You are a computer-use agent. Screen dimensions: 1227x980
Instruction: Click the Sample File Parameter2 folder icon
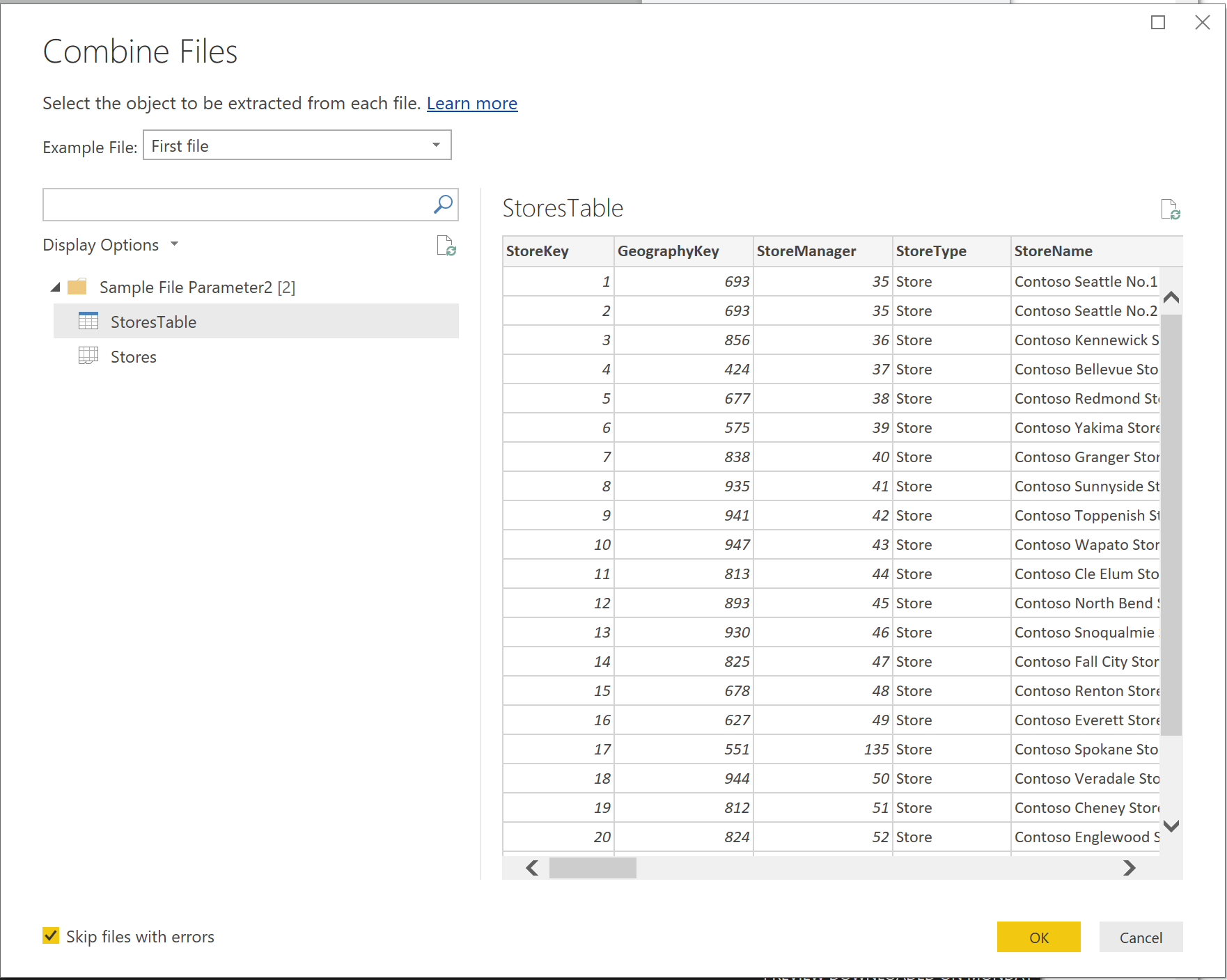(77, 286)
